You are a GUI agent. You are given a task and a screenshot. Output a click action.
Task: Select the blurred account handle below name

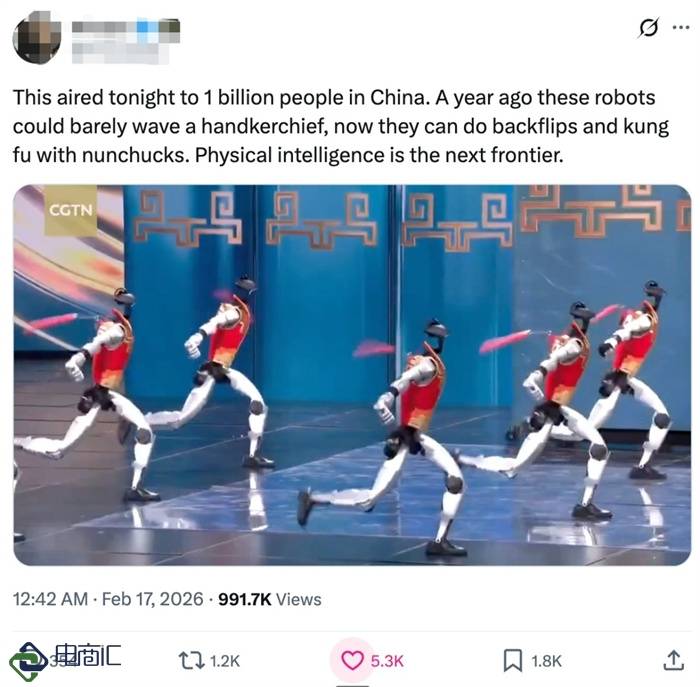coord(120,53)
